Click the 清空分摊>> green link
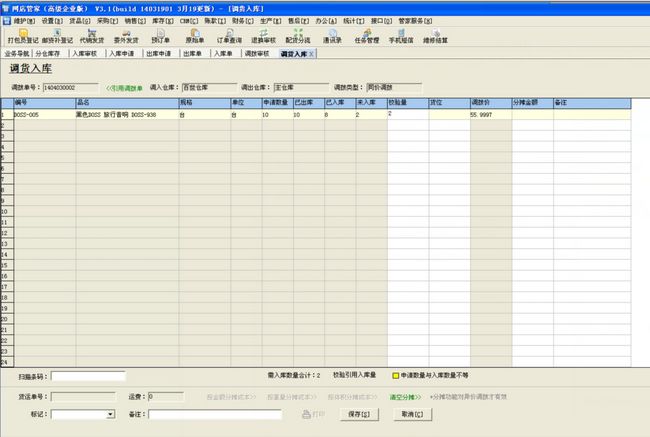This screenshot has height=437, width=650. 405,397
